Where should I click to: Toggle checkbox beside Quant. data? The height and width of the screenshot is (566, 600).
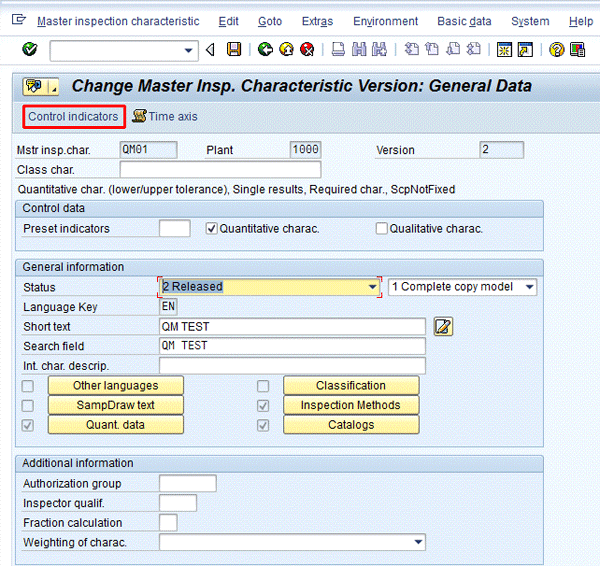(x=28, y=425)
